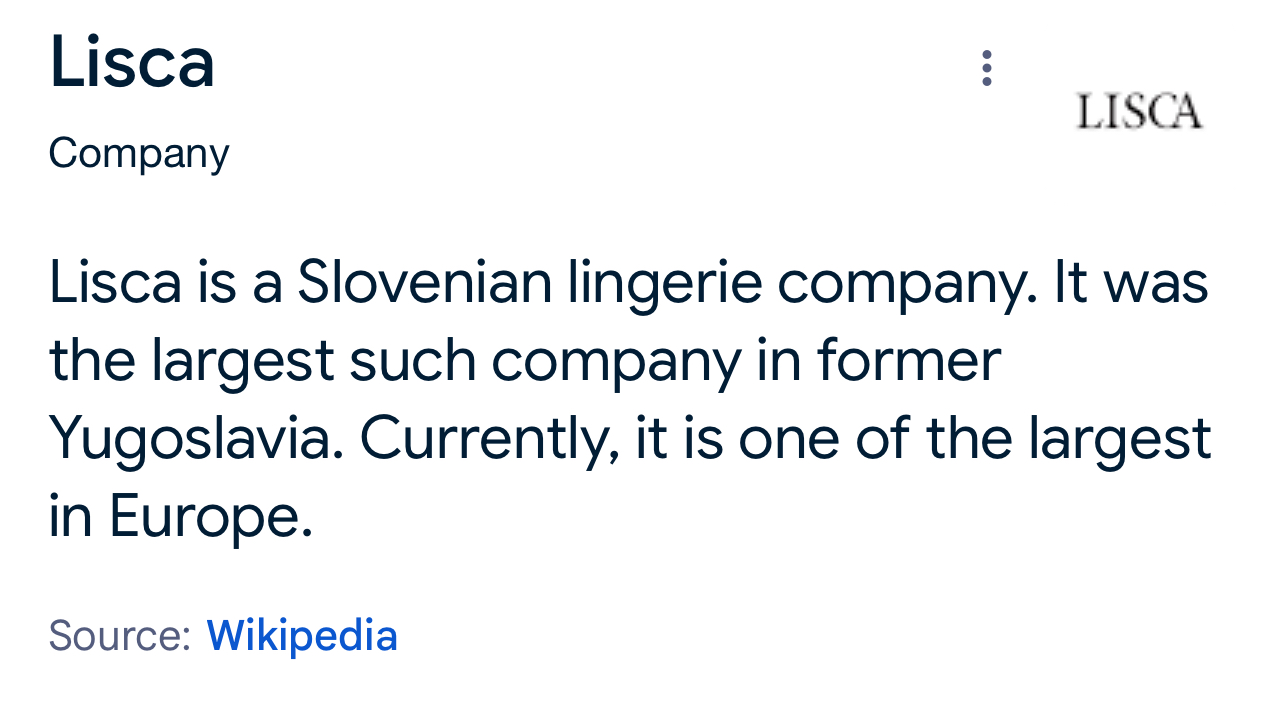Click the words It was in the first line

click(1130, 283)
